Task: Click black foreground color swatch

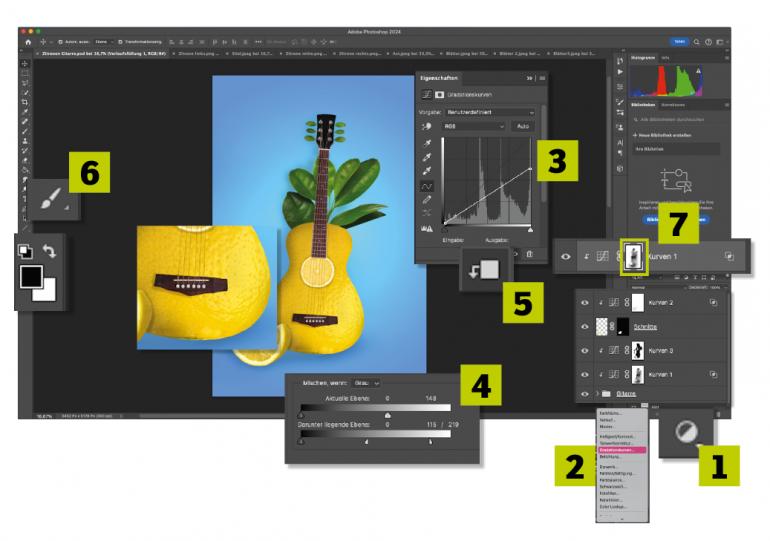Action: point(31,277)
